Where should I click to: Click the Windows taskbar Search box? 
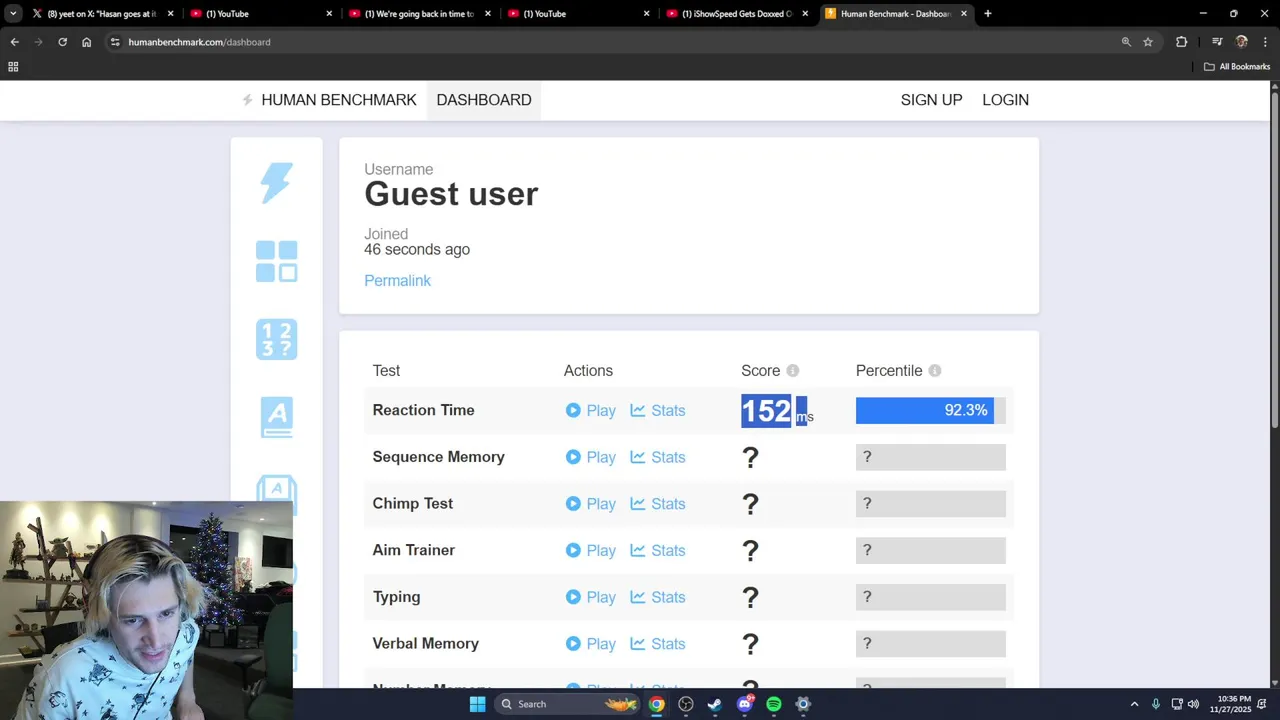click(568, 704)
